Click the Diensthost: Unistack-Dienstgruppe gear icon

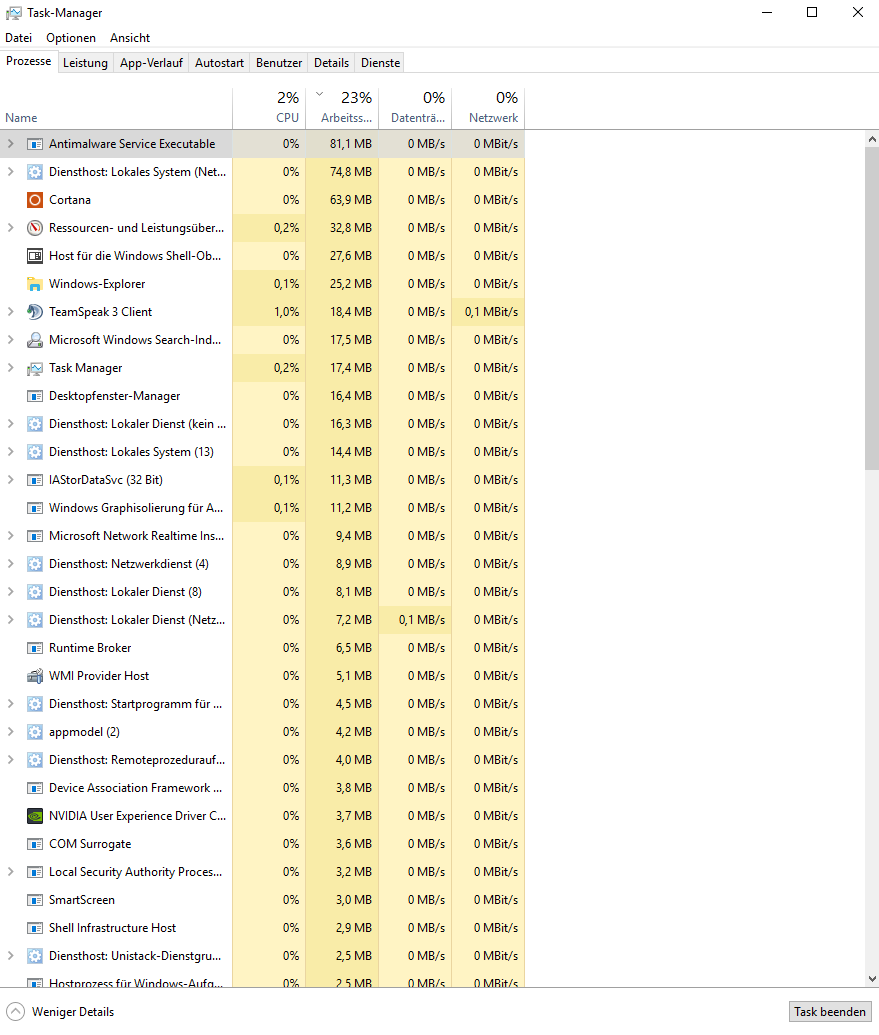click(35, 956)
